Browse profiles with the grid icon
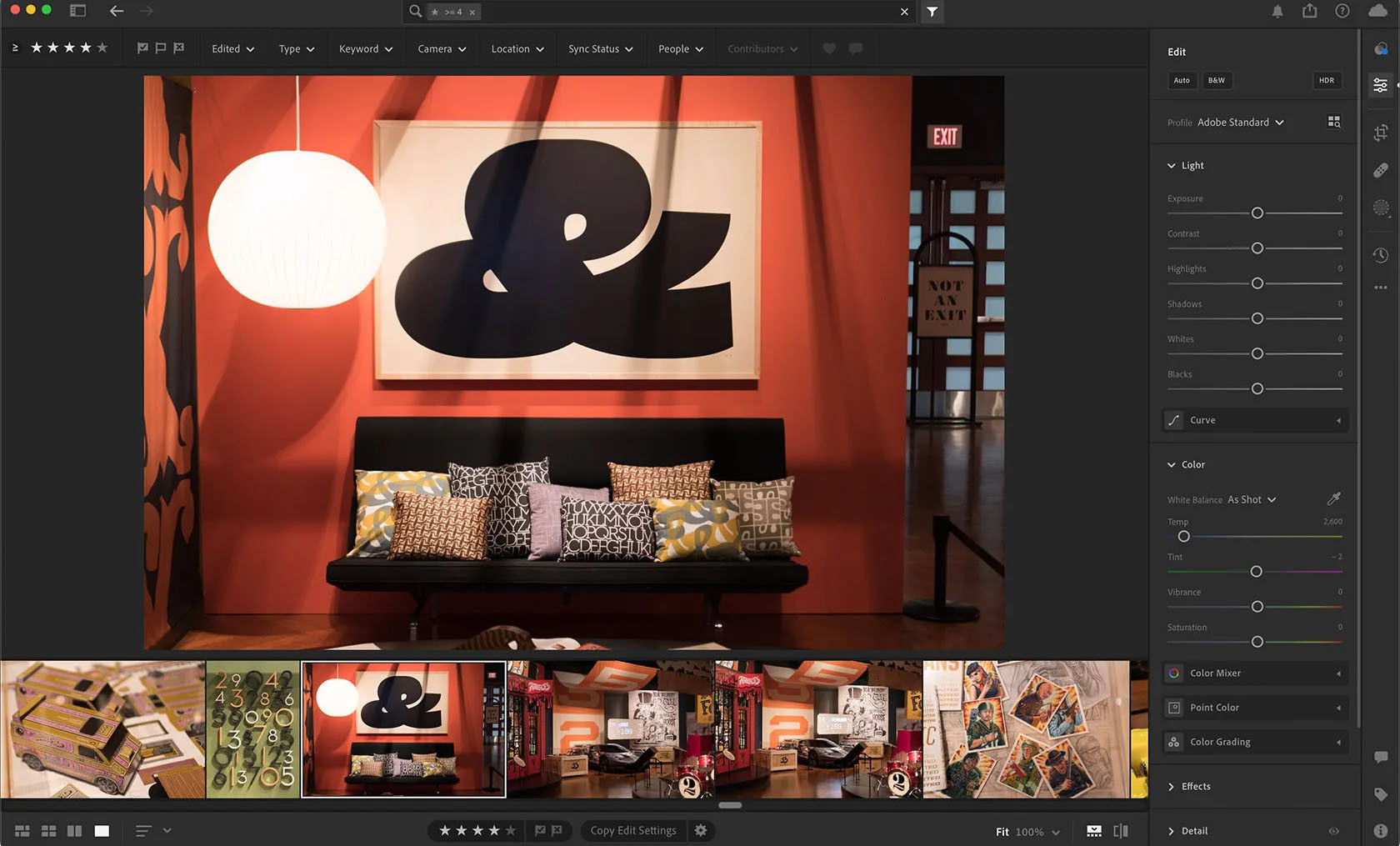This screenshot has height=846, width=1400. point(1333,122)
